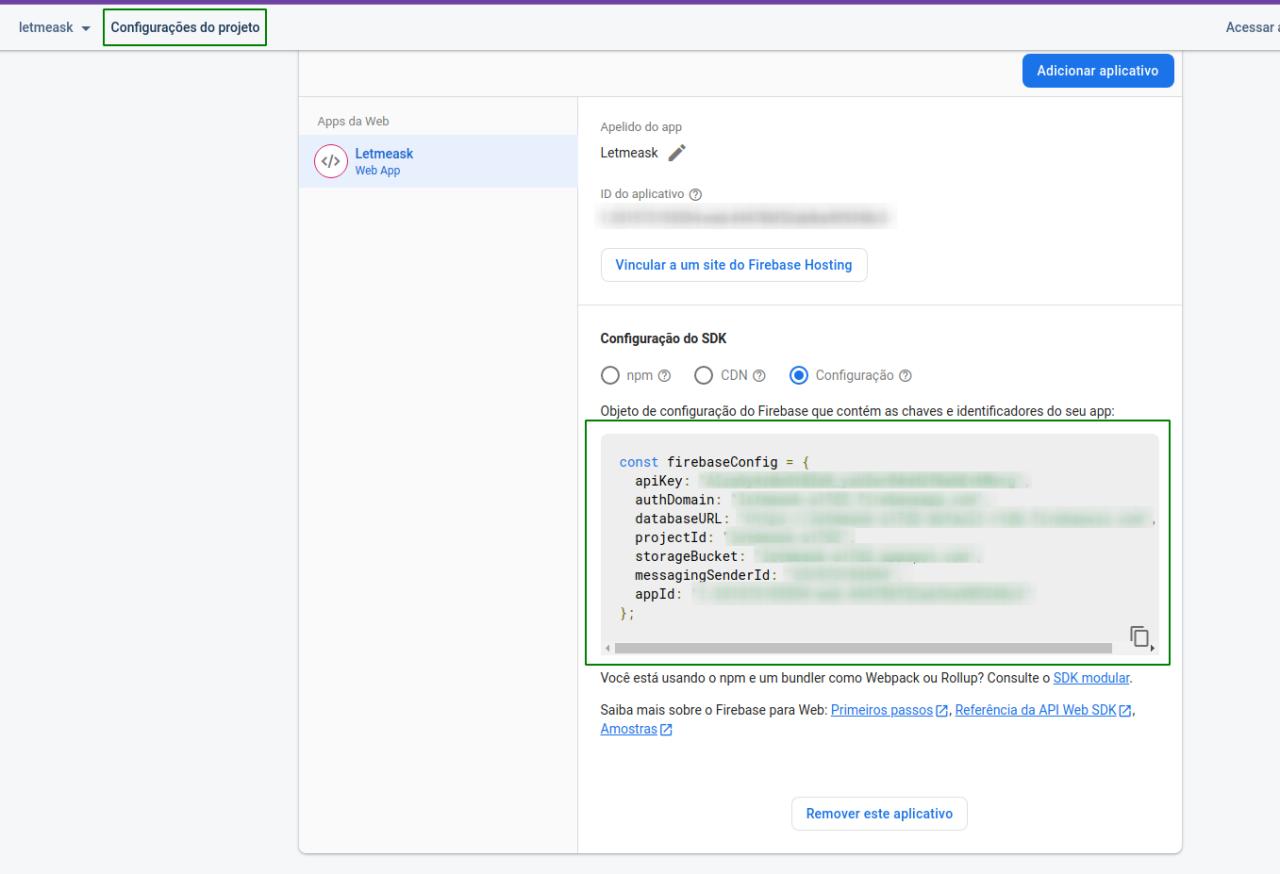Click the 'Apelido do app' label

[x=641, y=127]
